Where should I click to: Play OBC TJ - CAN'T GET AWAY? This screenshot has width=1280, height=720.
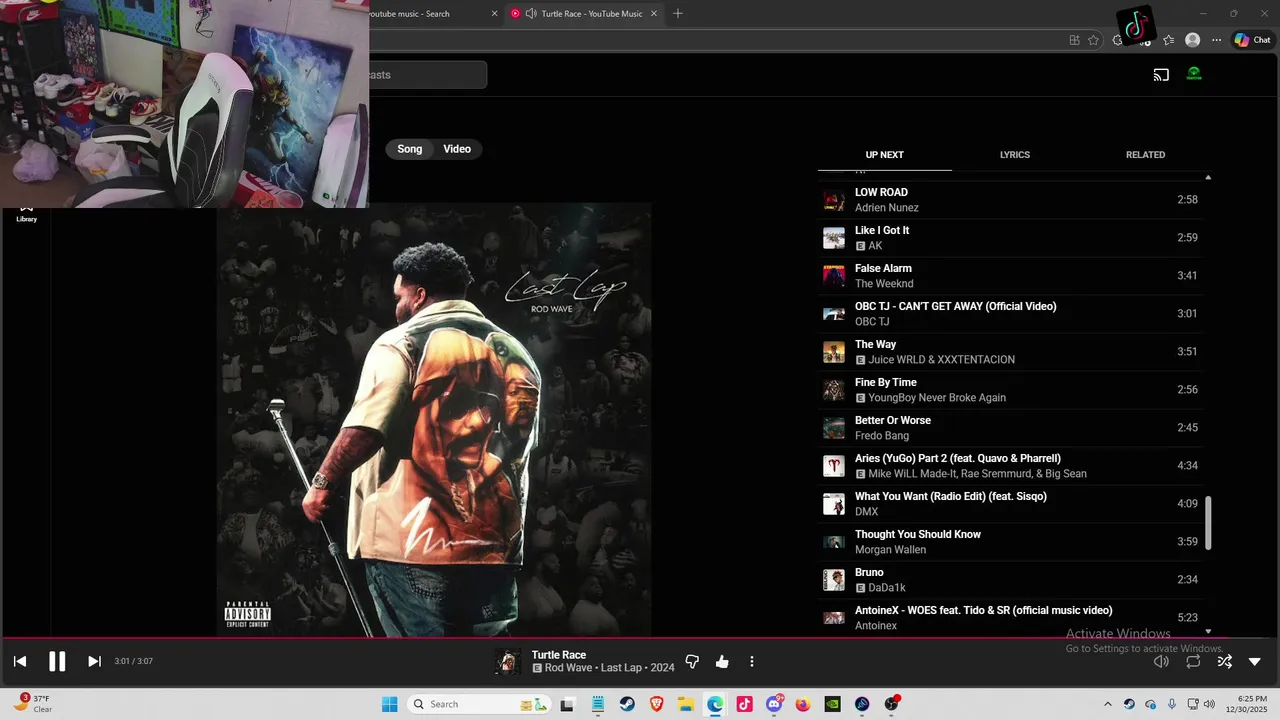(x=1012, y=314)
